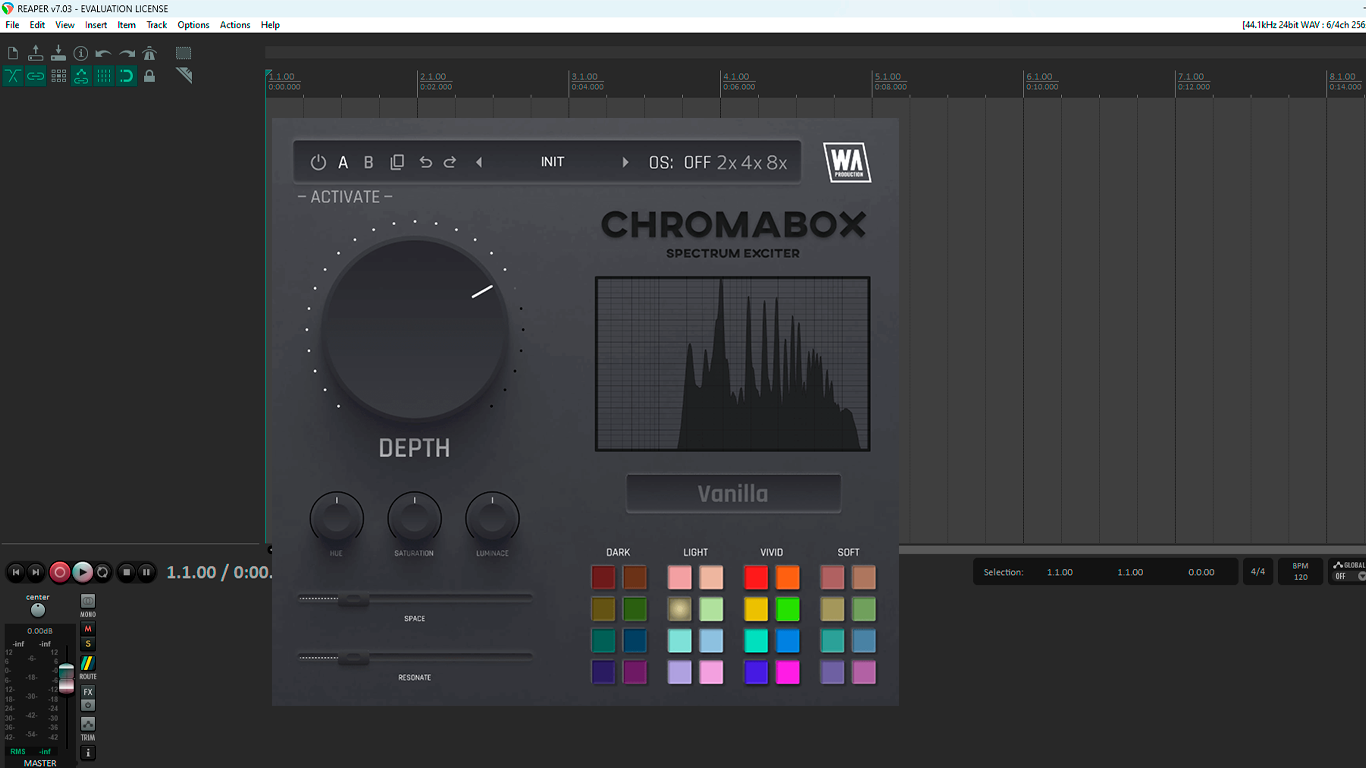Toggle snap magnet icon
1366x768 pixels.
pyautogui.click(x=127, y=76)
